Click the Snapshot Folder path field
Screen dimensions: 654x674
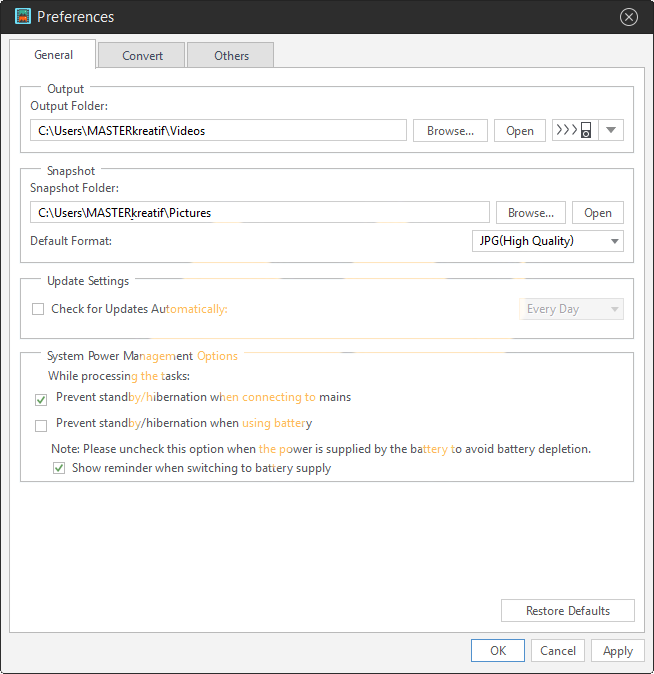(260, 212)
